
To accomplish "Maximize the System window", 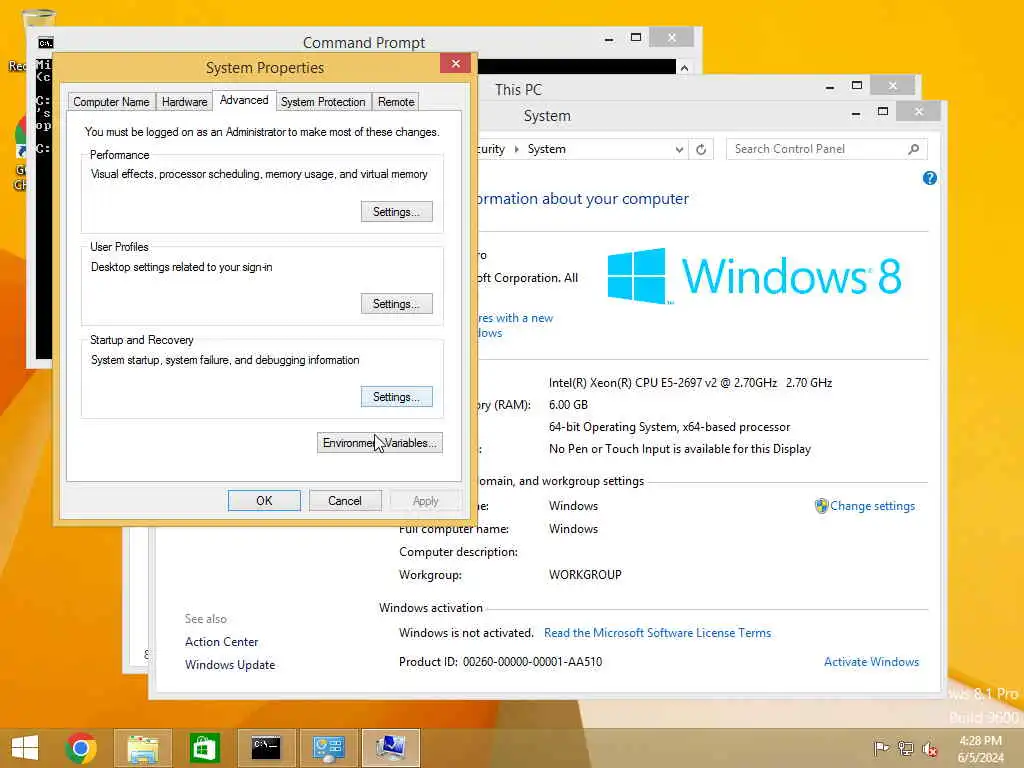I will 883,112.
